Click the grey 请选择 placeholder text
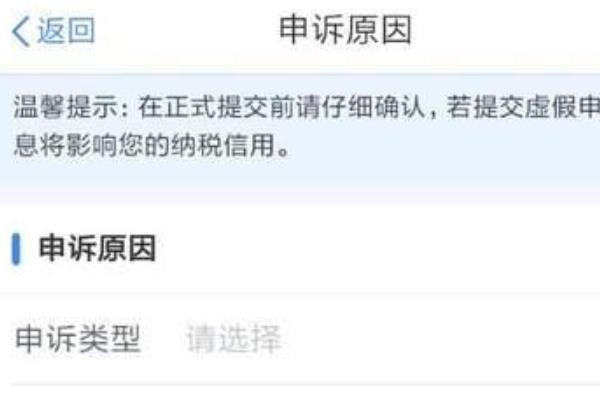This screenshot has height=400, width=600. click(234, 339)
